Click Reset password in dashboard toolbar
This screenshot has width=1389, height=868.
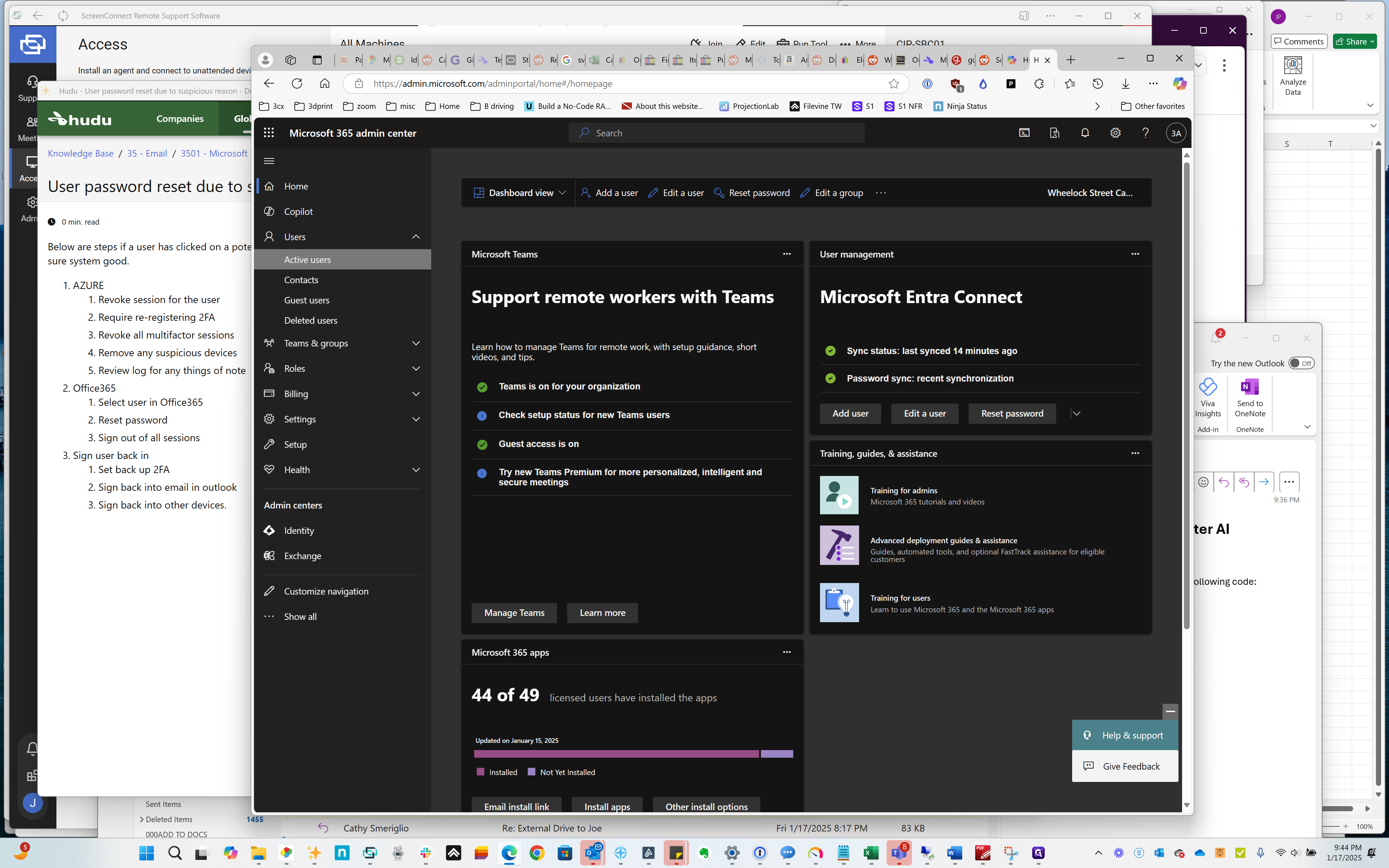[x=751, y=193]
